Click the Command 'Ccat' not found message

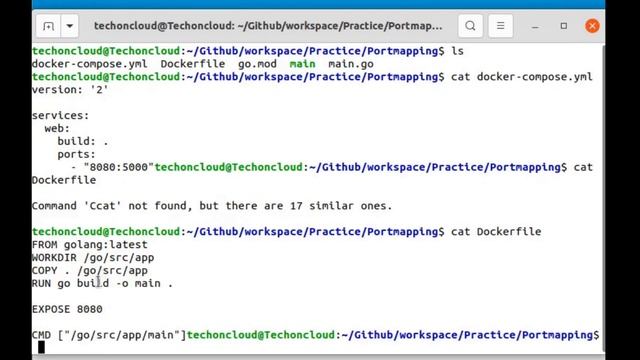coord(212,206)
